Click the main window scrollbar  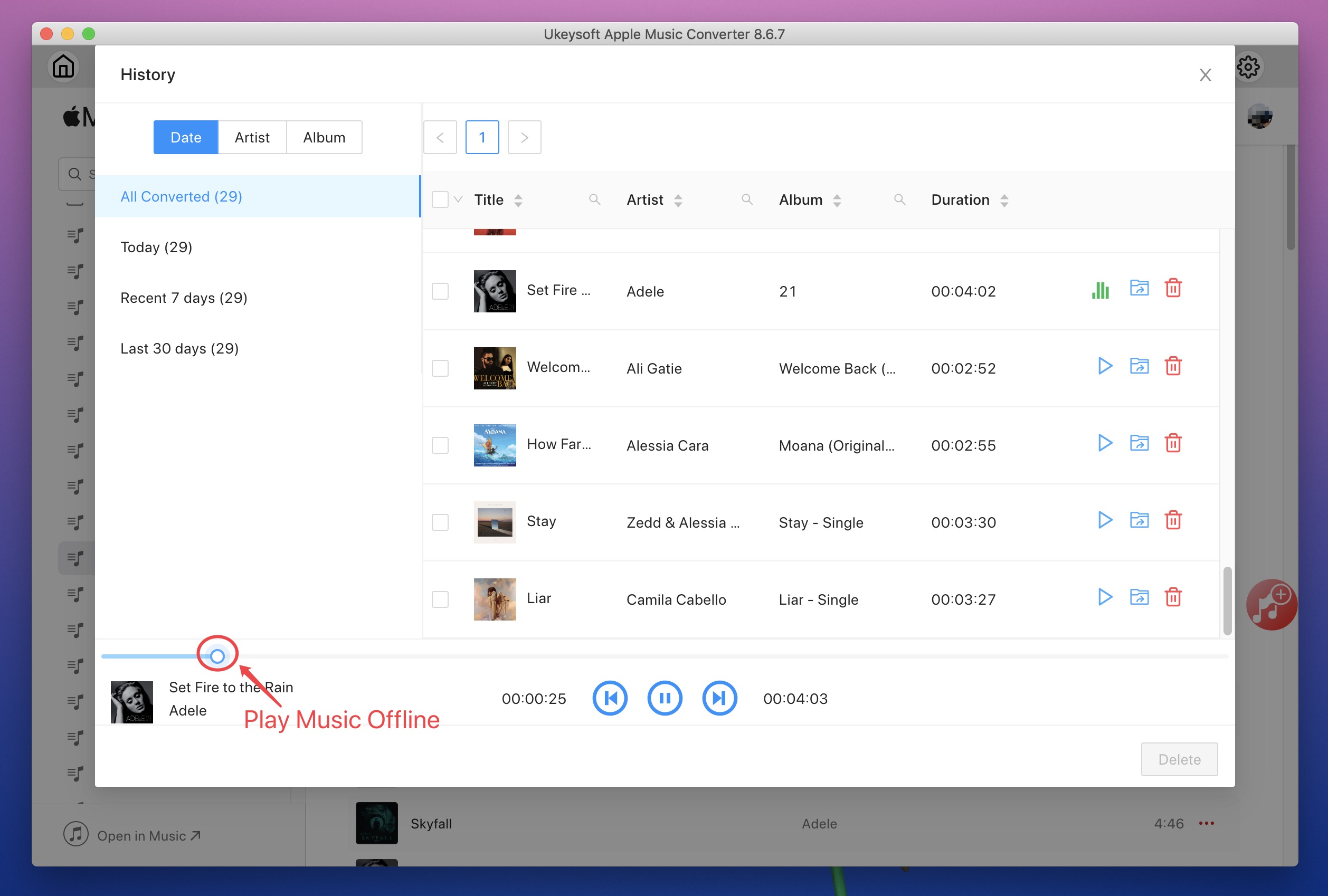coord(1291,197)
